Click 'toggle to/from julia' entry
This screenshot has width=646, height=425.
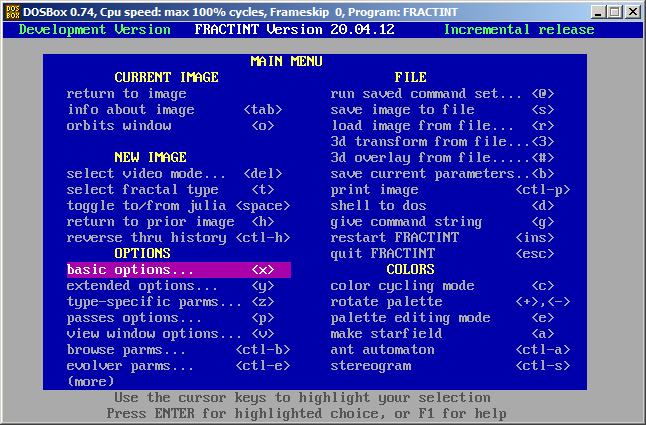(x=179, y=206)
